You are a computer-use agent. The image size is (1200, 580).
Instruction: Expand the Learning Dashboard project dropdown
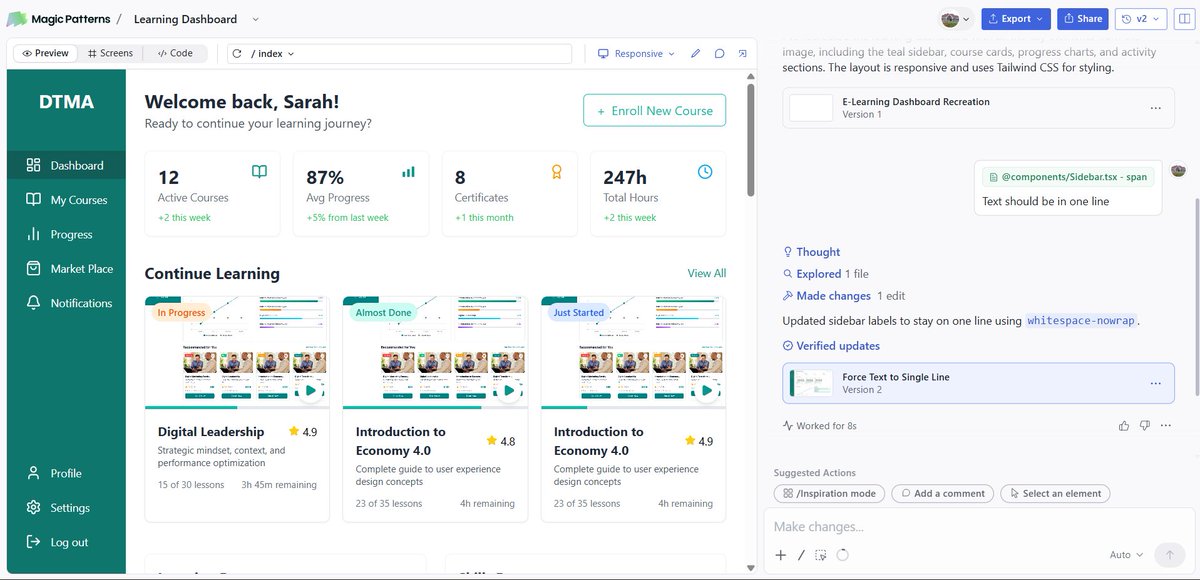(255, 19)
